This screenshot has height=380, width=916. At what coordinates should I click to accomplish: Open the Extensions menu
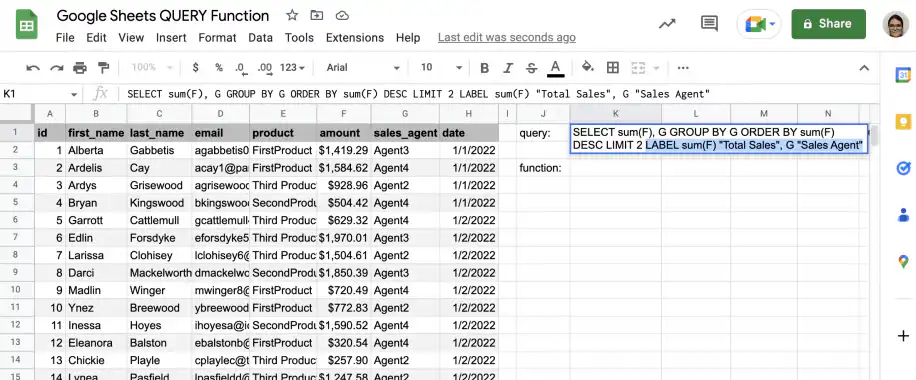click(355, 38)
